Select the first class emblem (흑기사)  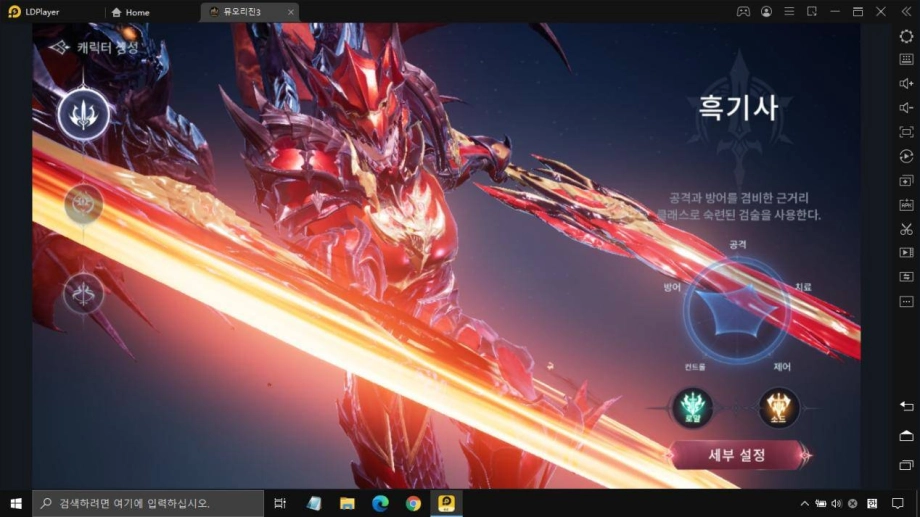coord(83,115)
